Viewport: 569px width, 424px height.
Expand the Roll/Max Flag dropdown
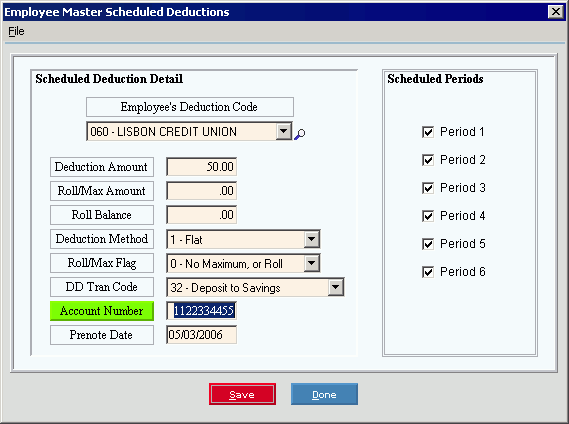(312, 263)
